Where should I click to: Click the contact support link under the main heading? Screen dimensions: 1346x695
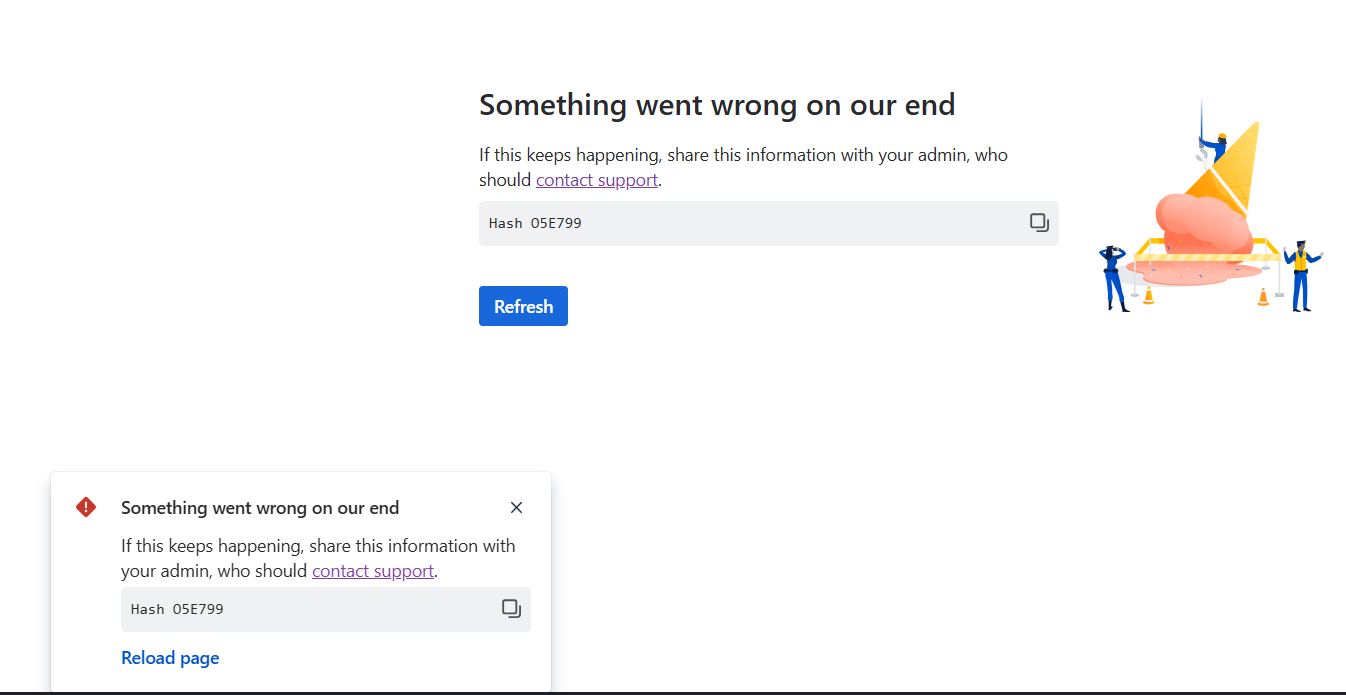click(596, 179)
